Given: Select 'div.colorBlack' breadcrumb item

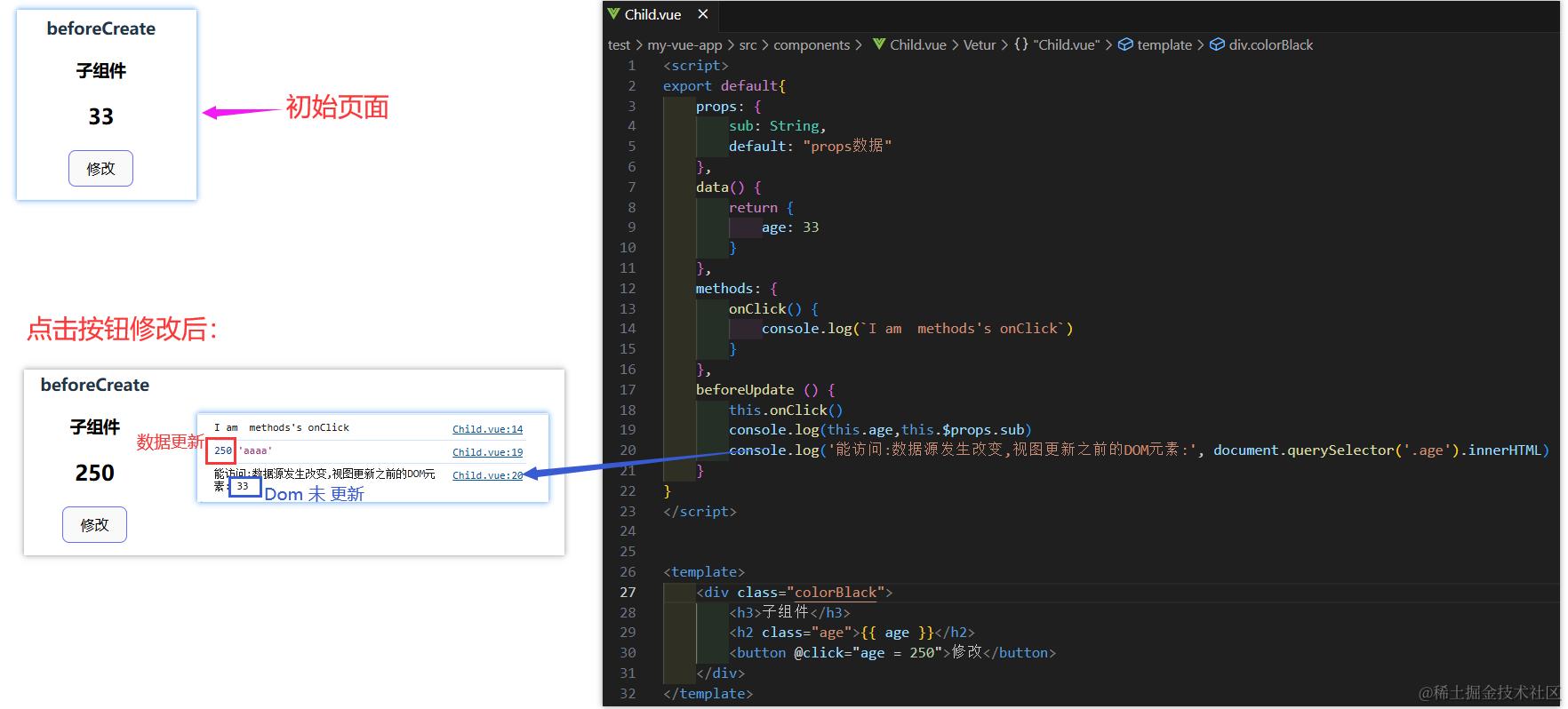Looking at the screenshot, I should (x=1271, y=45).
